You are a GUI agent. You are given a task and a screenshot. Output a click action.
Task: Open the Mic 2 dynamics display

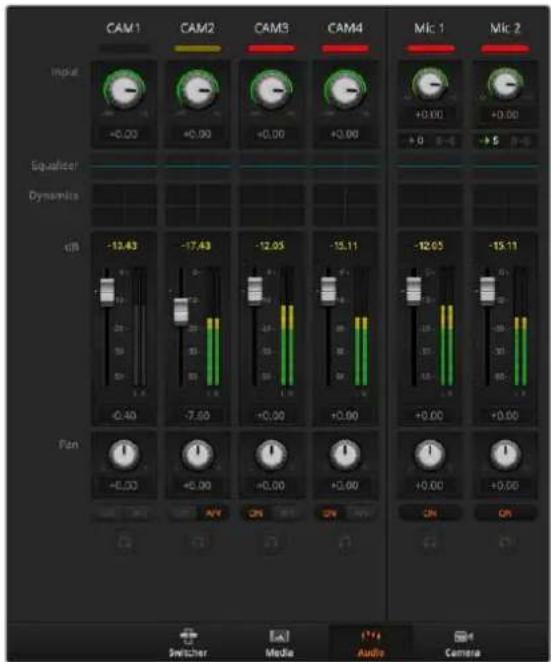[505, 204]
